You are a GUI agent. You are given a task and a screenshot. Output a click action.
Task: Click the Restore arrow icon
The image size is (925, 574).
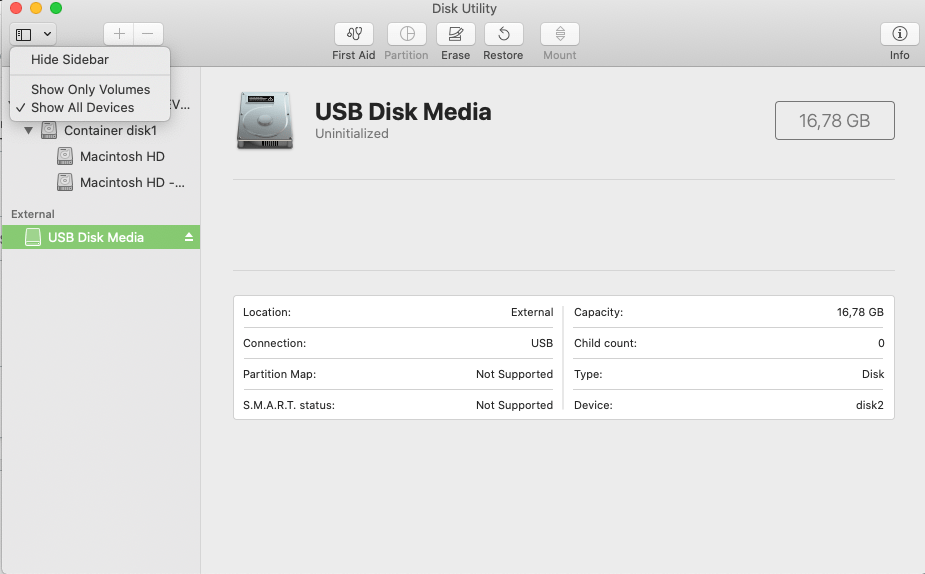tap(503, 34)
